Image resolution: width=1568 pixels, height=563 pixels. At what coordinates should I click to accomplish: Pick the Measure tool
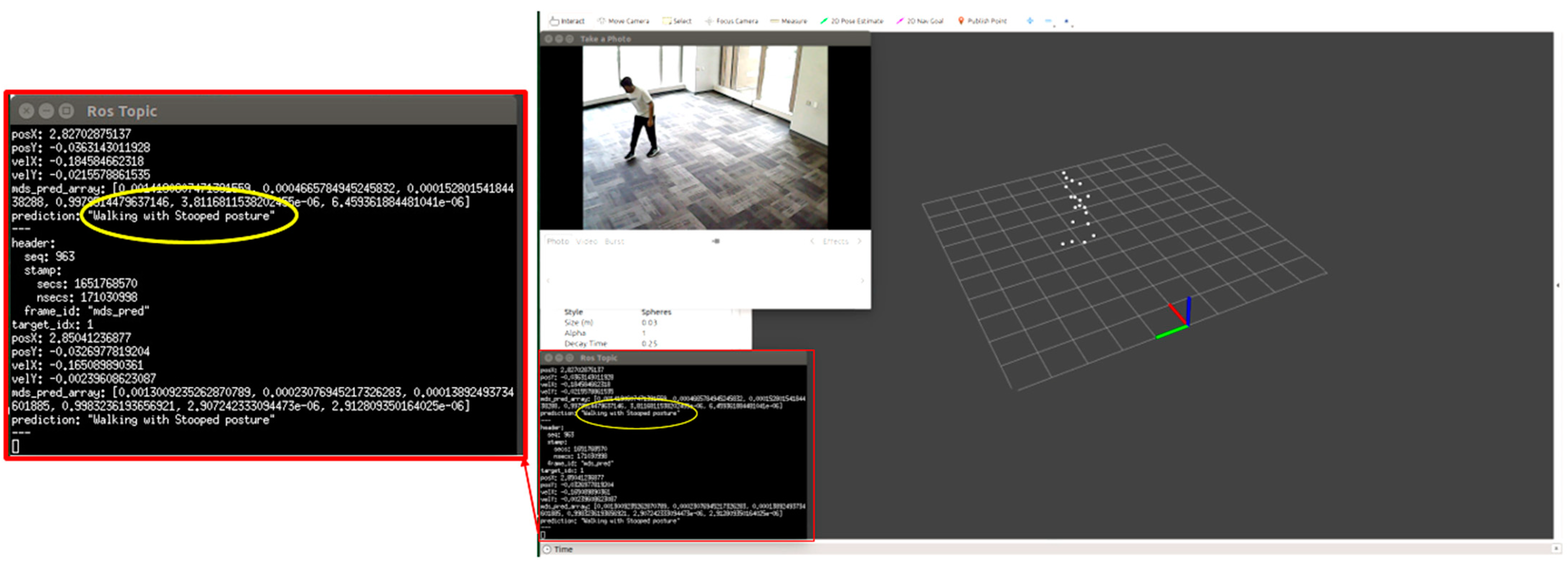789,21
